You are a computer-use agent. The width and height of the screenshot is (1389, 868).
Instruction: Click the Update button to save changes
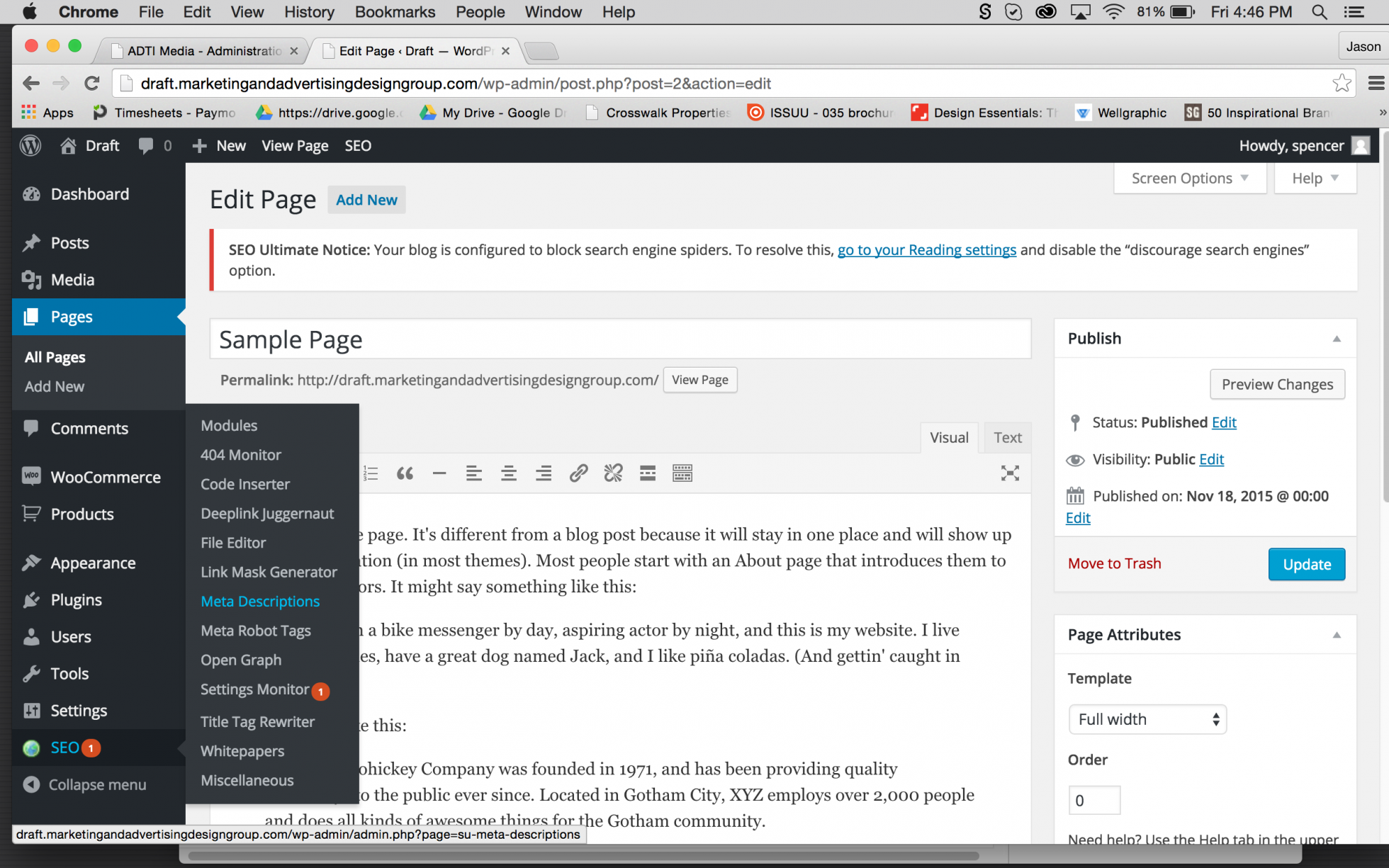point(1306,564)
